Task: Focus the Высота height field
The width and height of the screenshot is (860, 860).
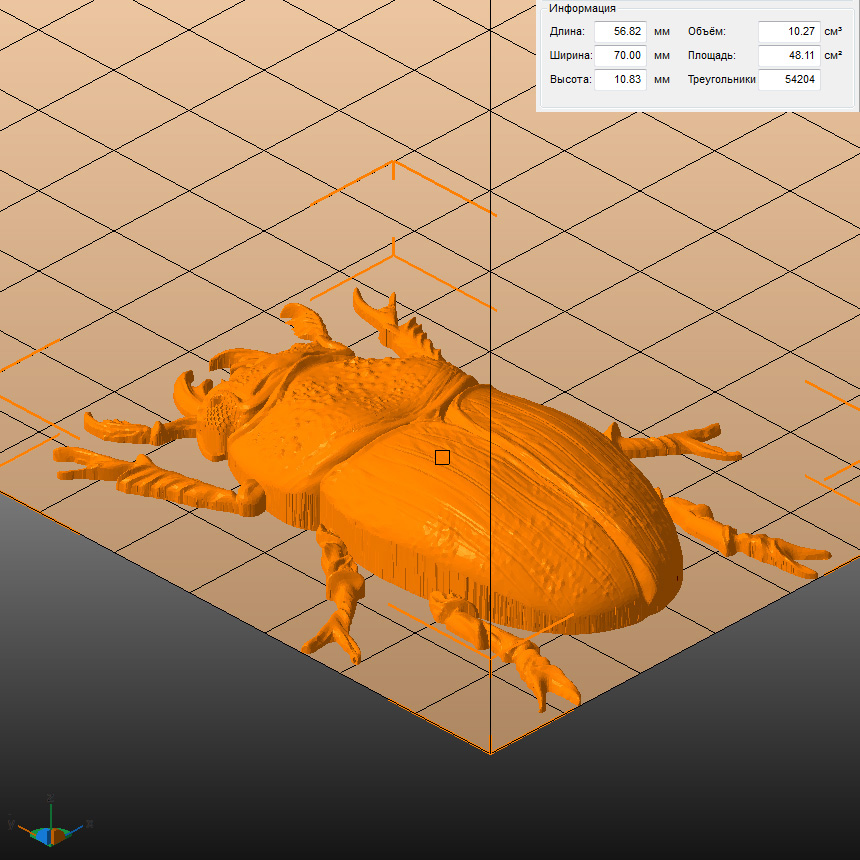Action: pyautogui.click(x=620, y=80)
